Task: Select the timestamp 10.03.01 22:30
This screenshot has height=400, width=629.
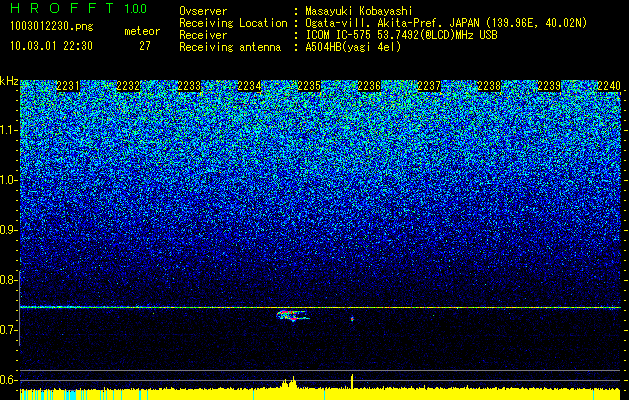Action: (51, 46)
